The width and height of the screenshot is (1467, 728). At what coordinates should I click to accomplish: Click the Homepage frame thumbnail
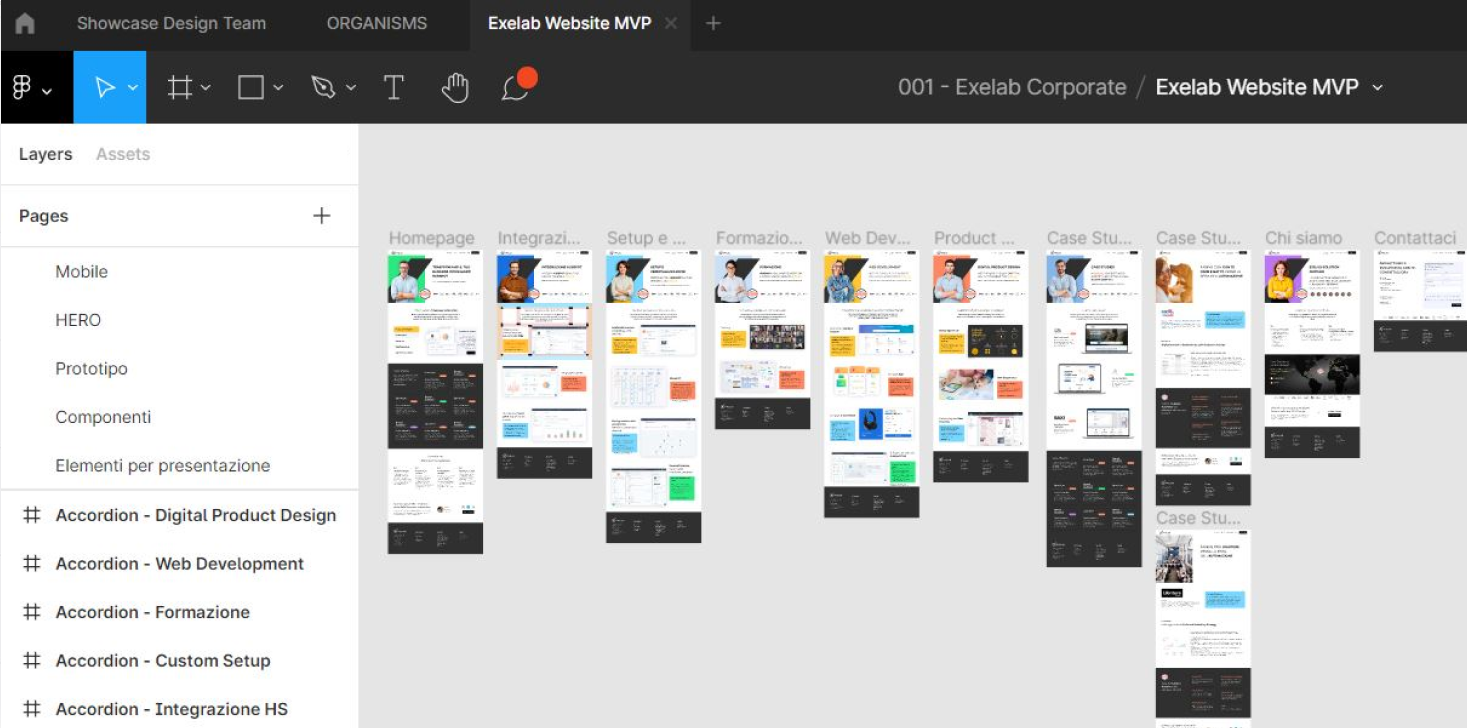(435, 401)
